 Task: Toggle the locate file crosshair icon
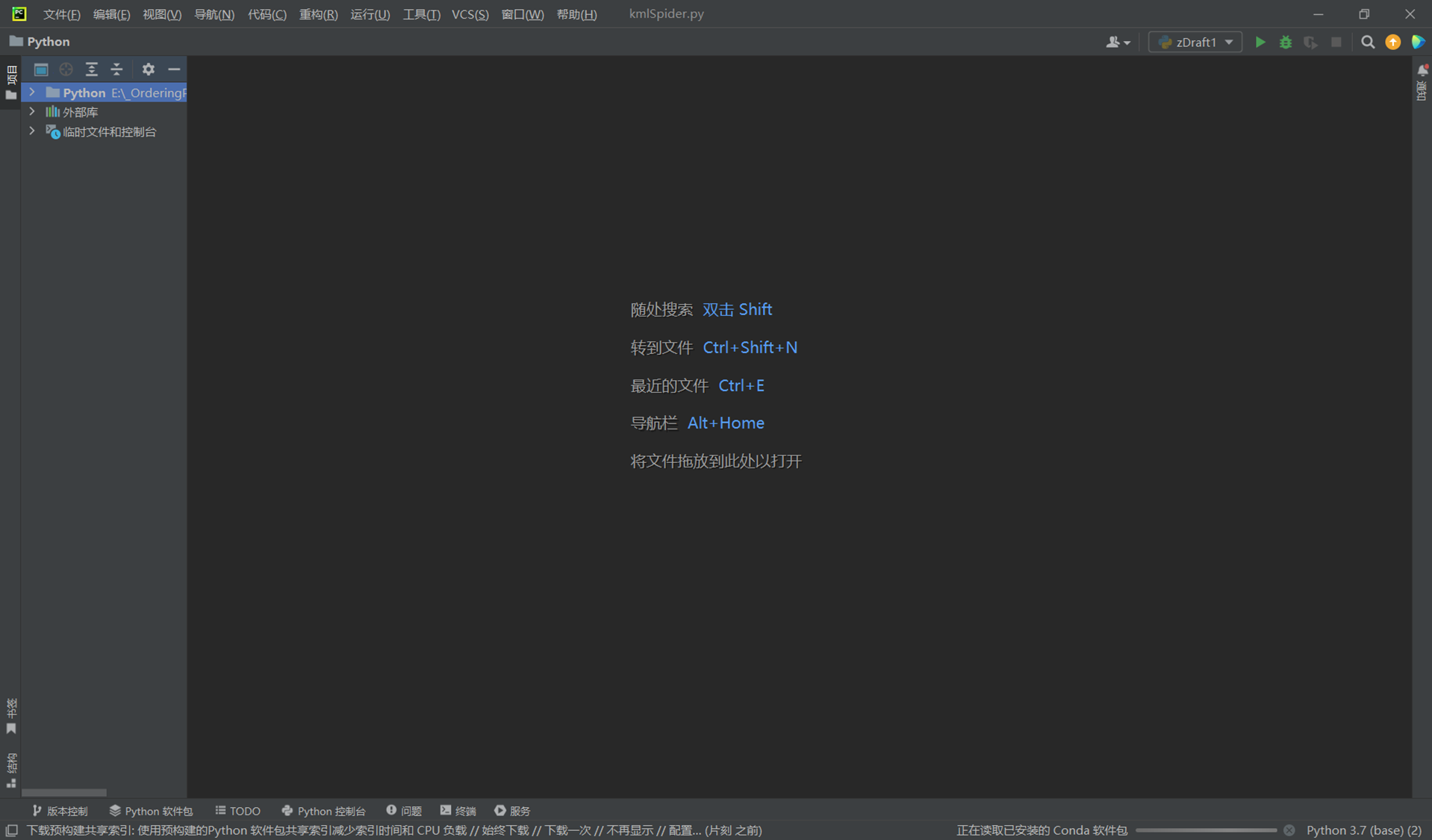[66, 69]
